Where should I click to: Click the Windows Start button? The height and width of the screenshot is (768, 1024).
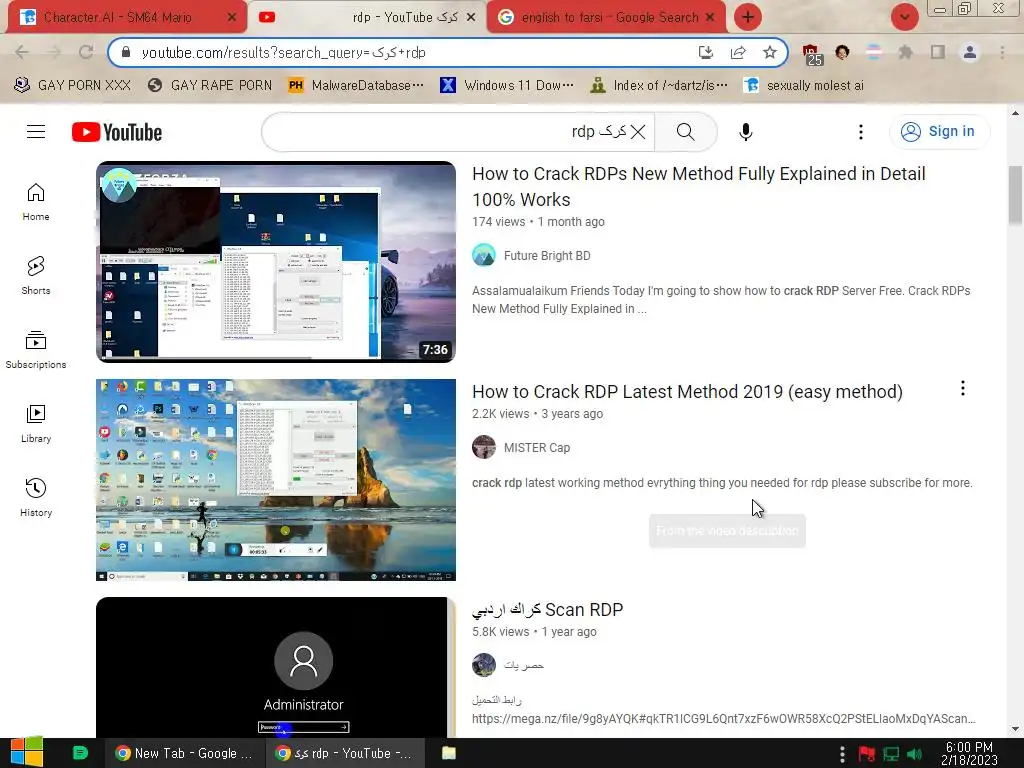[x=27, y=753]
